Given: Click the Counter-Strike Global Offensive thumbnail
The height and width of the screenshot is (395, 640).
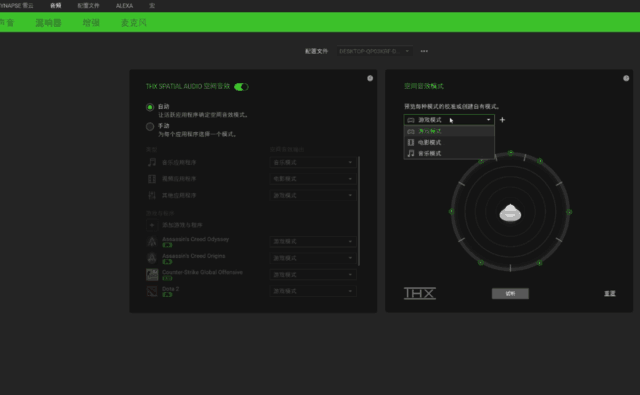Looking at the screenshot, I should 152,275.
